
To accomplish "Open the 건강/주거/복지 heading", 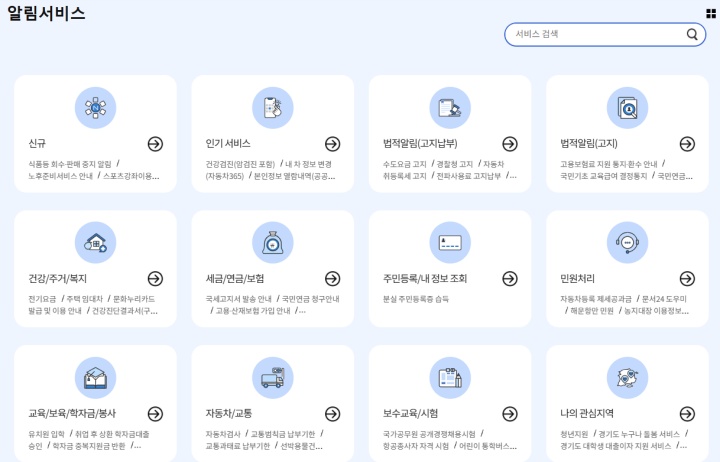I will 57,278.
